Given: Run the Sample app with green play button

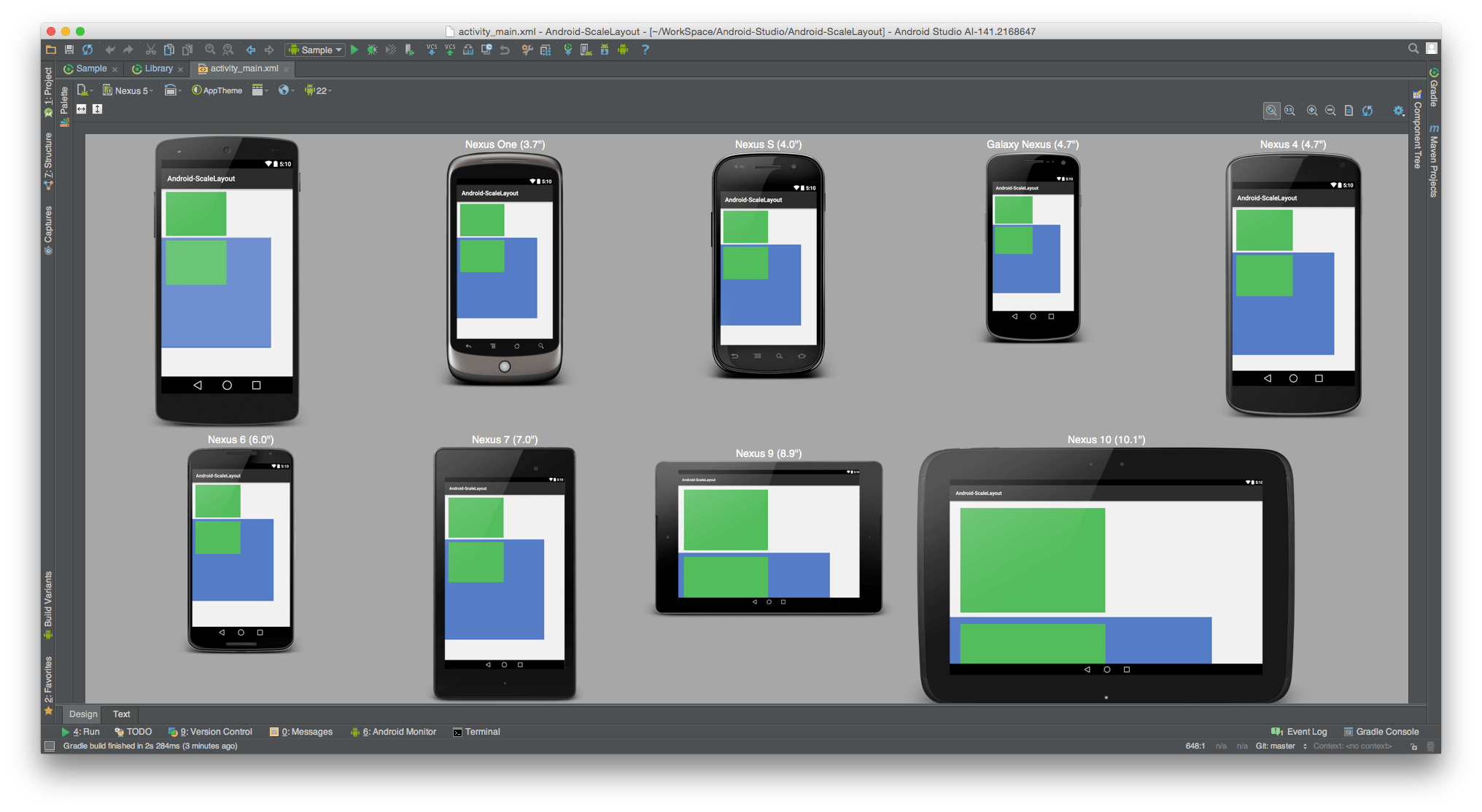Looking at the screenshot, I should point(354,50).
